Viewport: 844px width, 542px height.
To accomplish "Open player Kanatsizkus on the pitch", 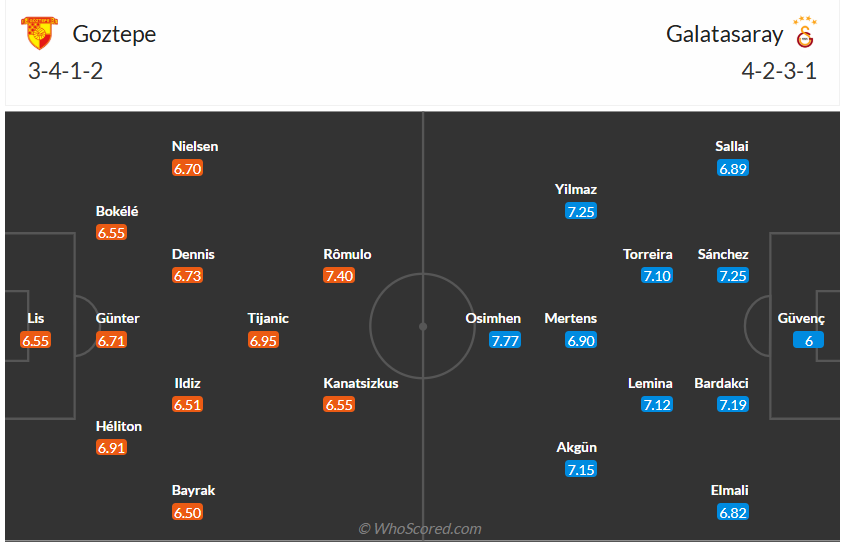I will (361, 383).
